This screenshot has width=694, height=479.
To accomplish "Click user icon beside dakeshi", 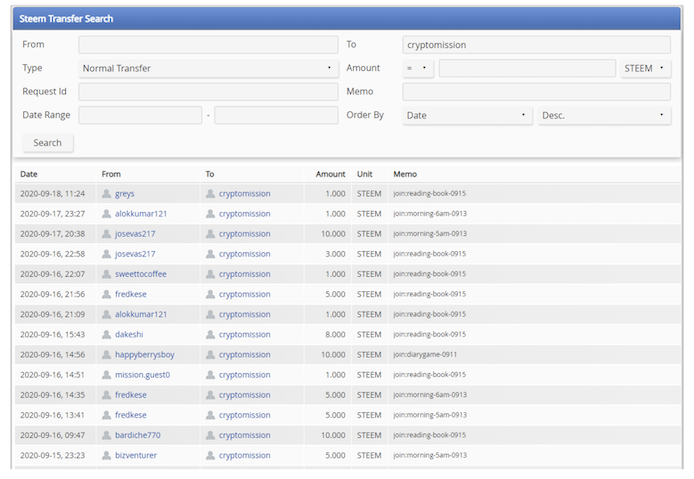I will [x=106, y=334].
